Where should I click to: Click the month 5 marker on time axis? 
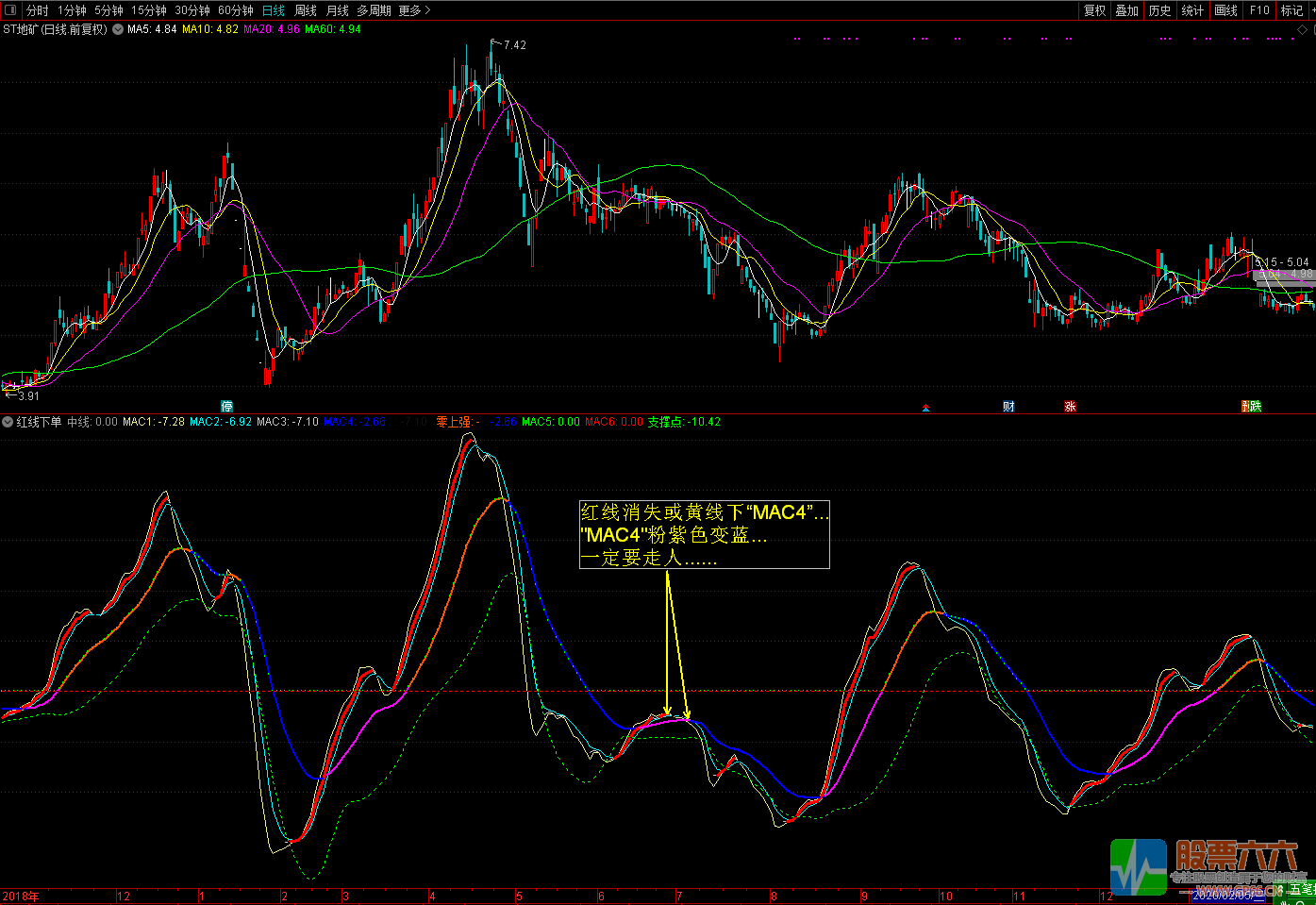pos(519,897)
